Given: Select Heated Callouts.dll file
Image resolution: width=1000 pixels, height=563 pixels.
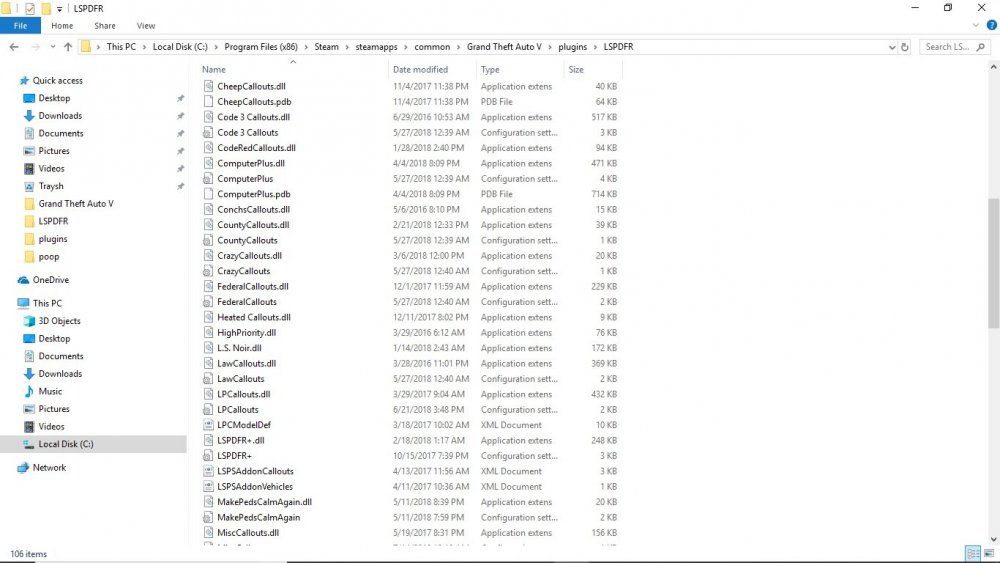Looking at the screenshot, I should click(x=254, y=317).
